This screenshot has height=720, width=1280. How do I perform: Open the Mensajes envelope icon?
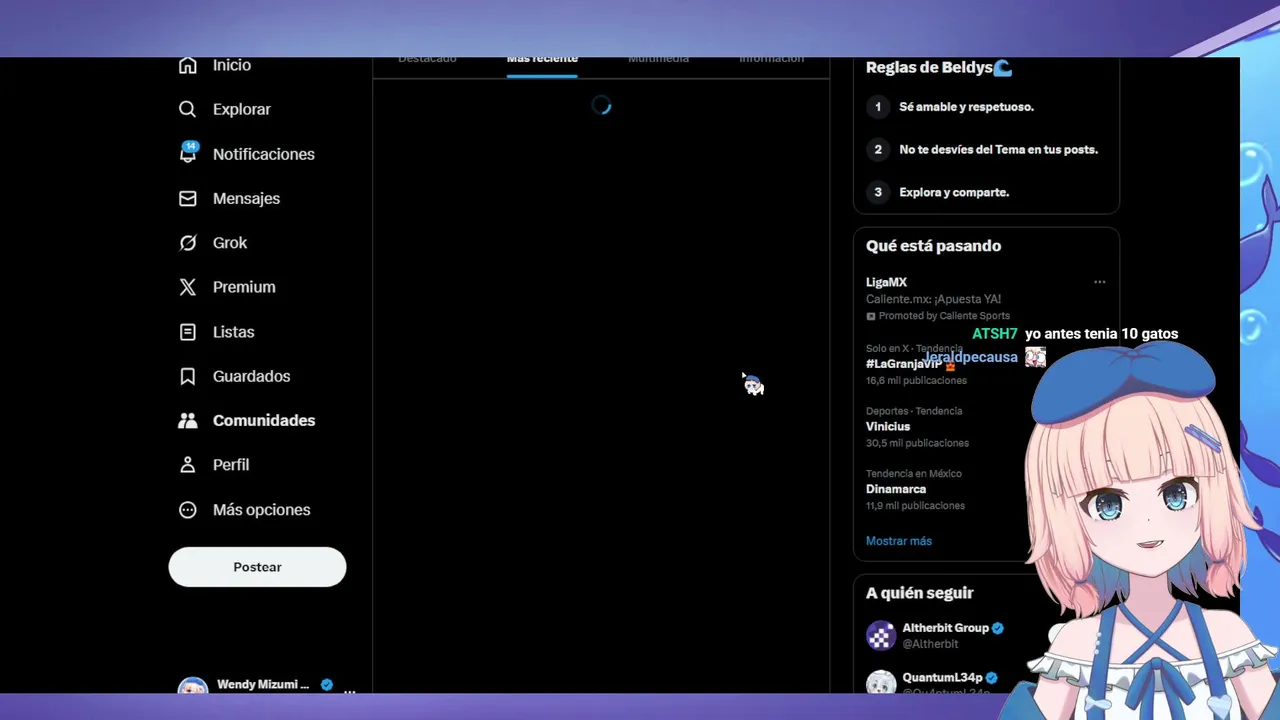[187, 198]
